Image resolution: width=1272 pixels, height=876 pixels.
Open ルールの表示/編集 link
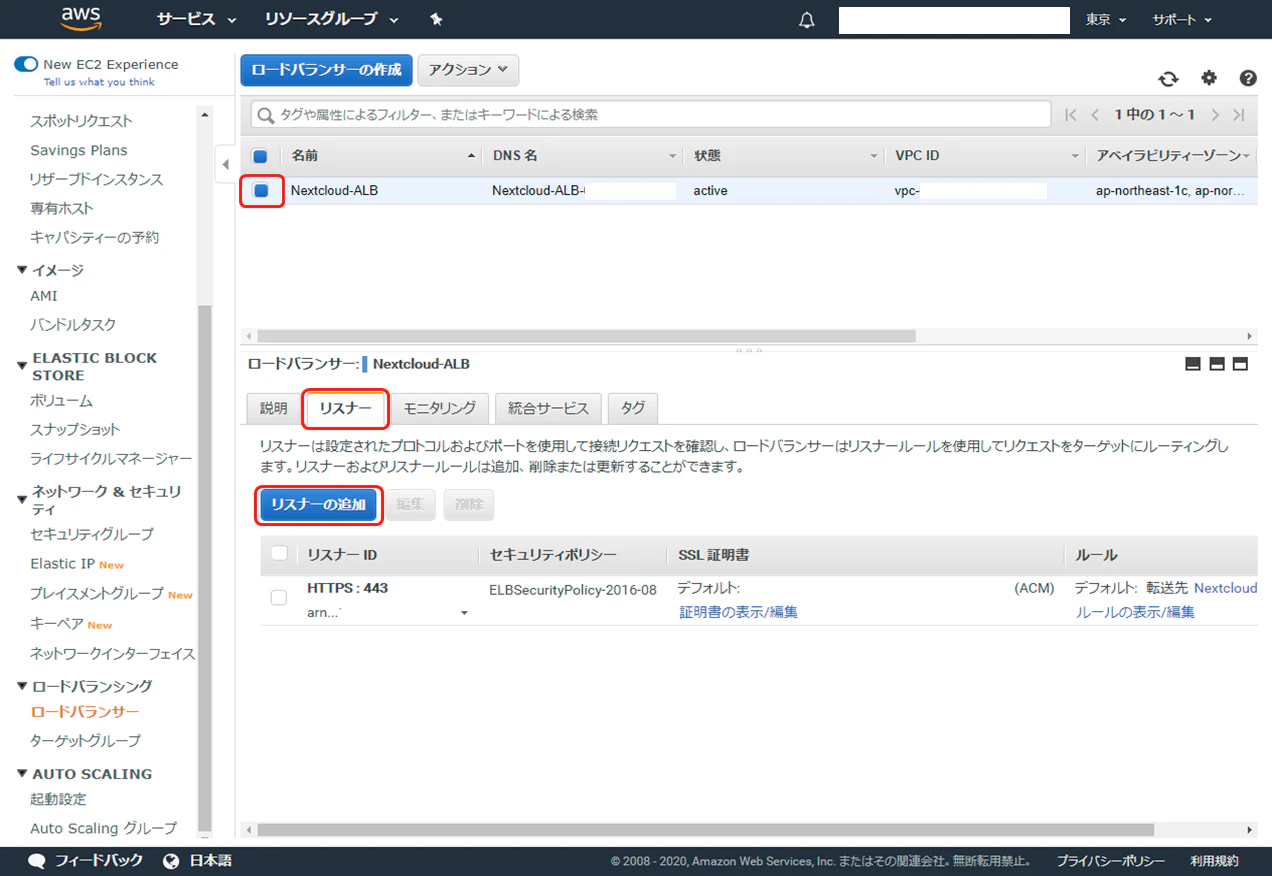1135,612
